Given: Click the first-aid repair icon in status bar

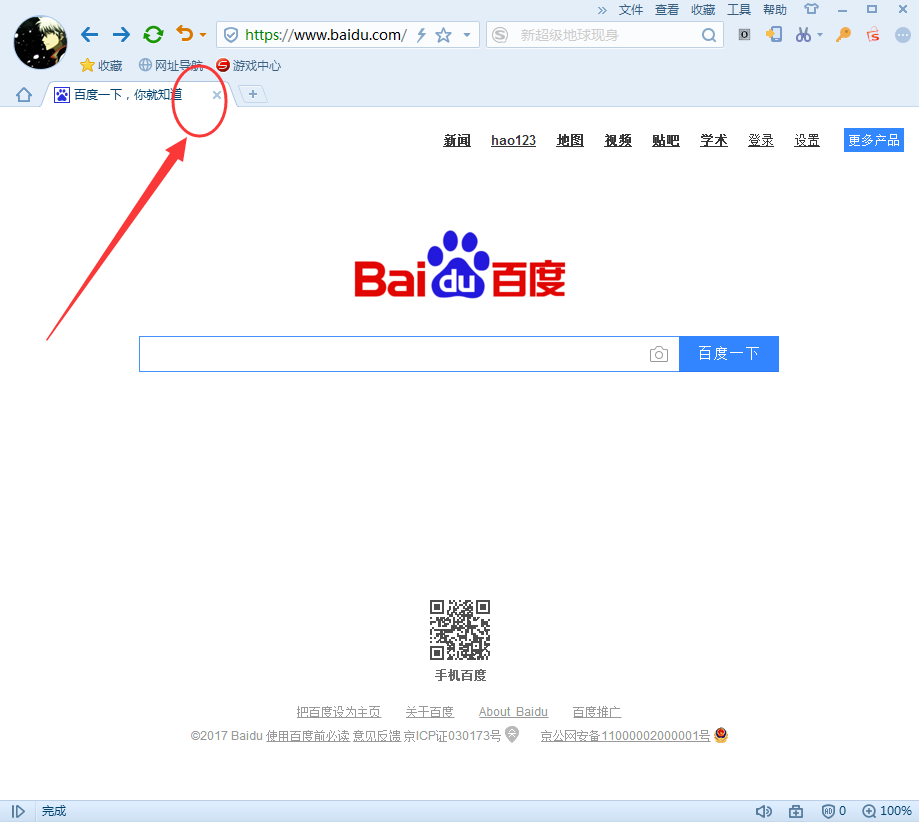Looking at the screenshot, I should point(796,811).
